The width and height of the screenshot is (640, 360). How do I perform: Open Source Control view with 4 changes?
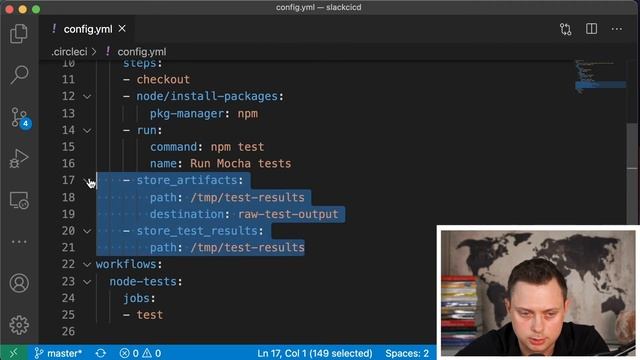(x=20, y=118)
